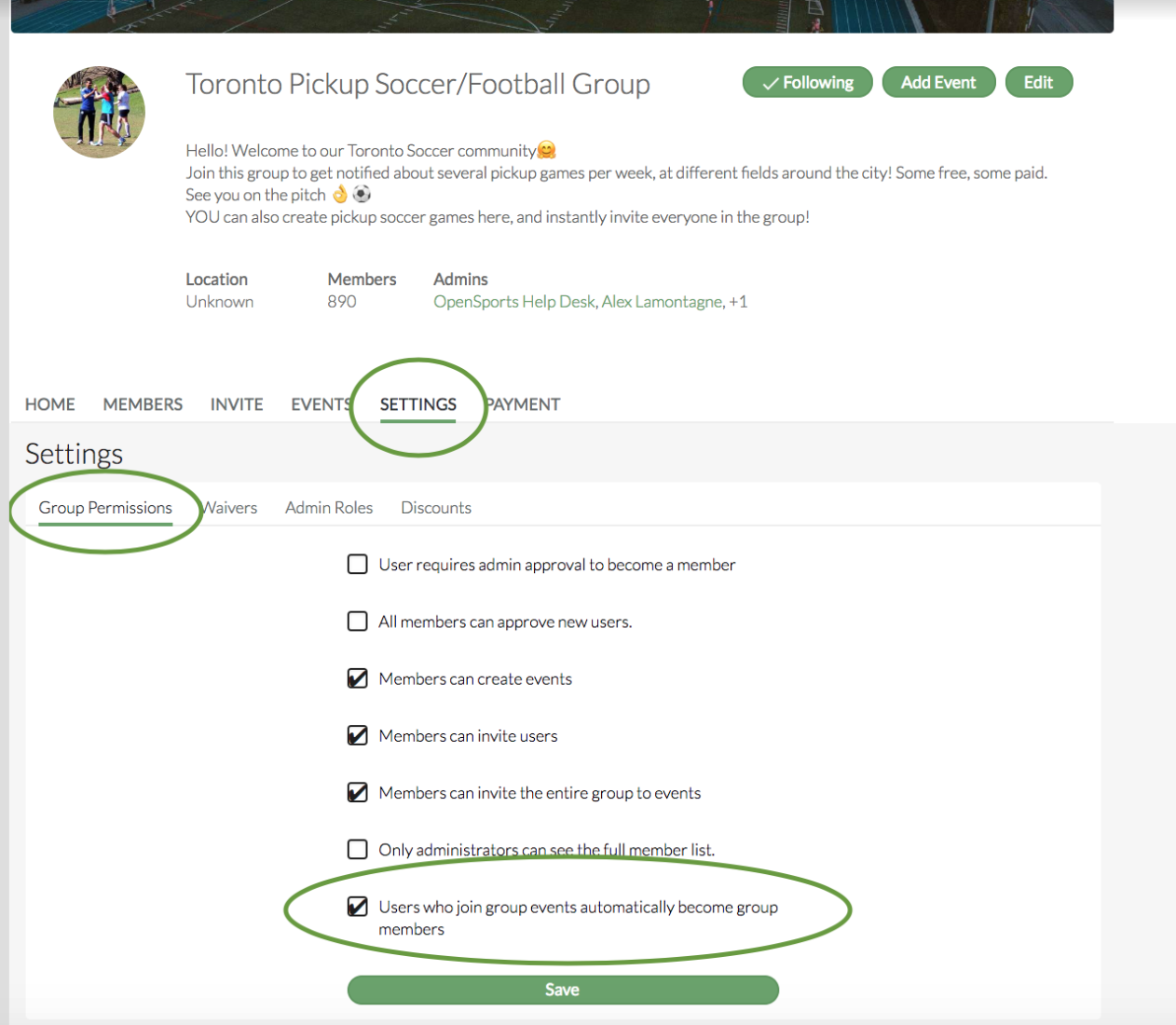Click the Edit group button
This screenshot has width=1176, height=1025.
coord(1038,83)
